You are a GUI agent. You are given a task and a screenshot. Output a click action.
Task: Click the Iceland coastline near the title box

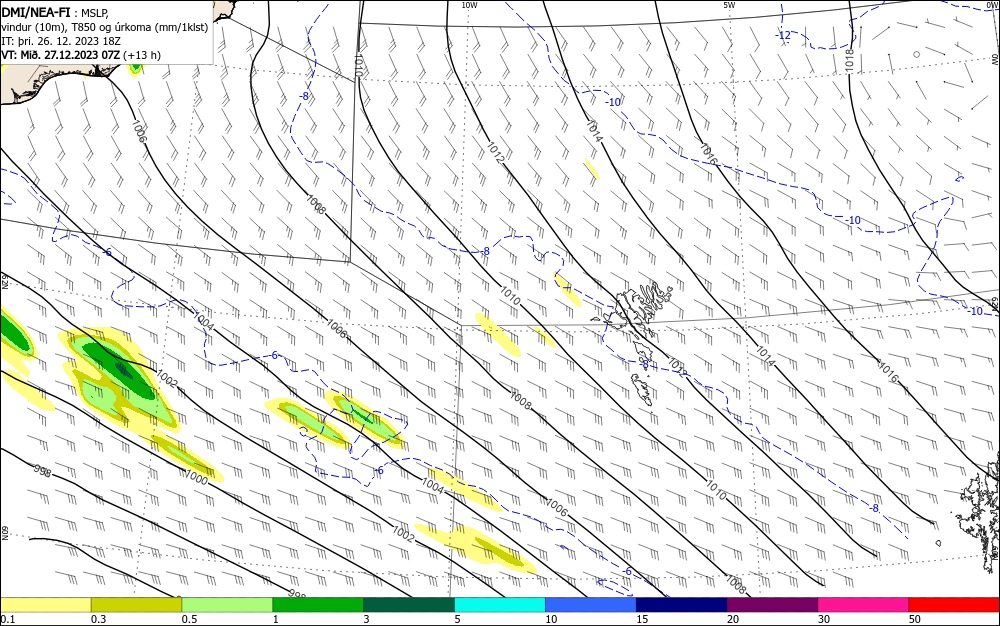click(x=57, y=80)
